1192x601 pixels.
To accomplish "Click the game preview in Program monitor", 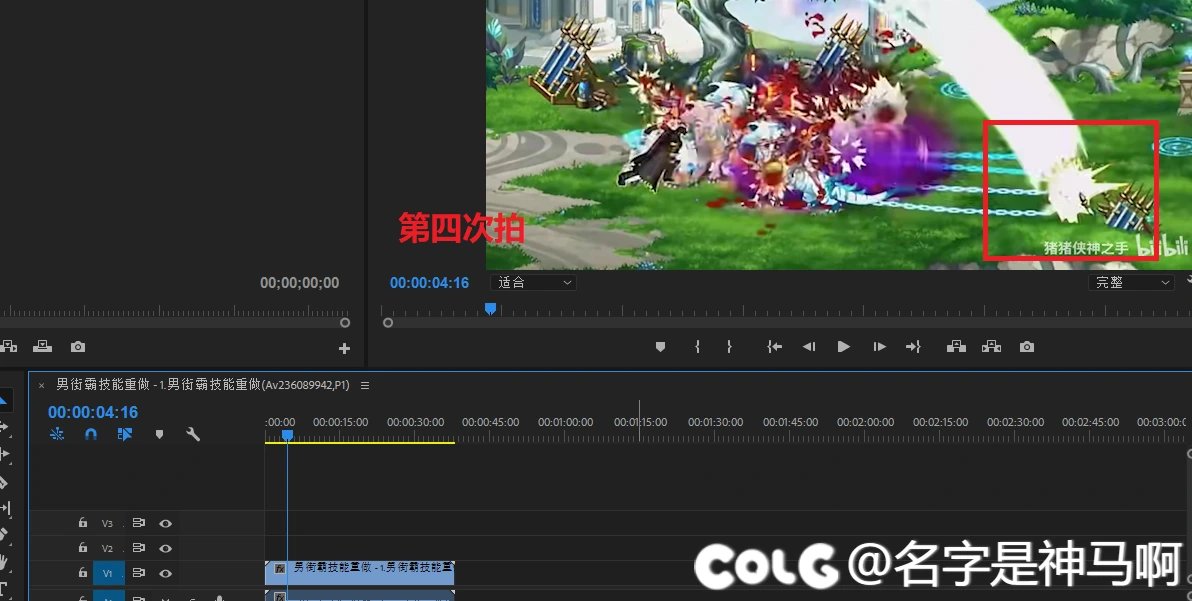I will tap(839, 134).
